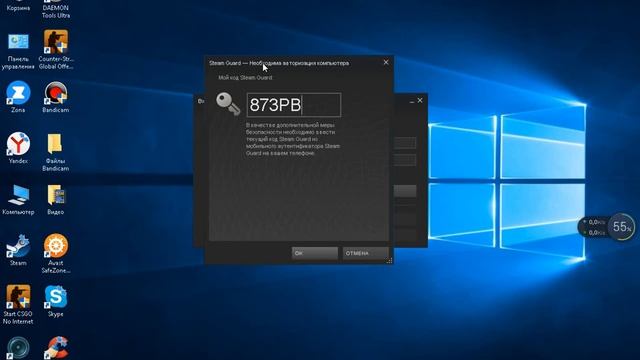Click the network speed indicator widget
The image size is (640, 360).
[x=593, y=227]
